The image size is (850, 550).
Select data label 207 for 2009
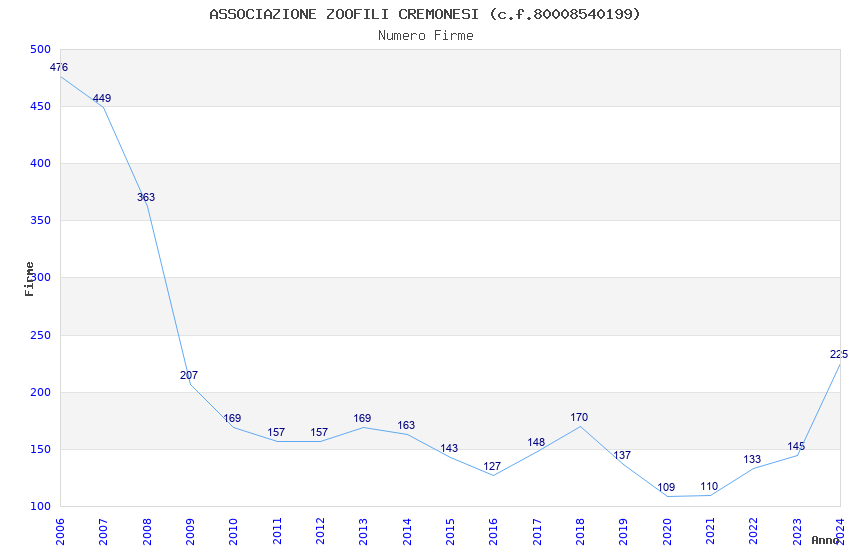(189, 375)
